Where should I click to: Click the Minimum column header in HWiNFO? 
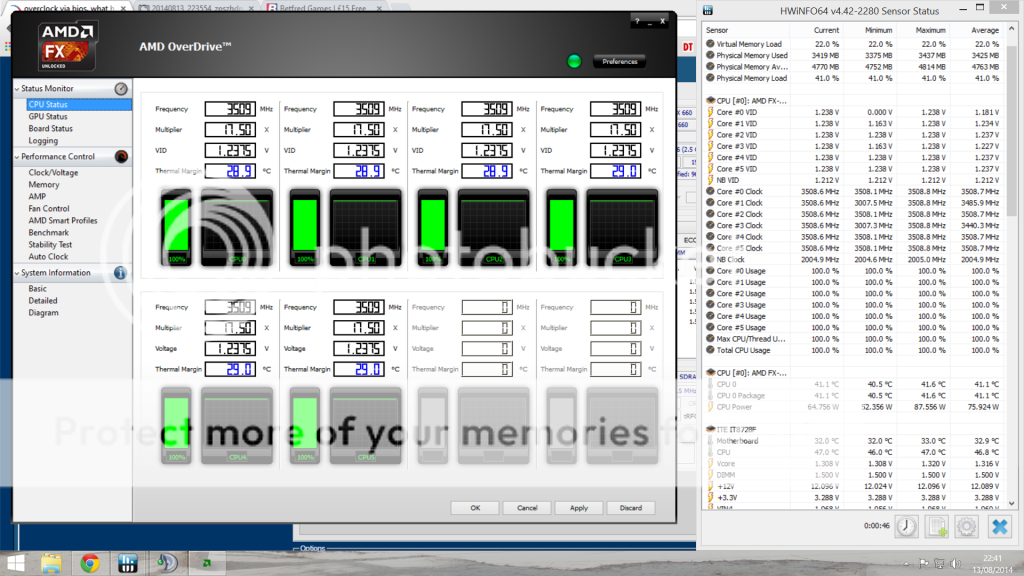pos(878,30)
